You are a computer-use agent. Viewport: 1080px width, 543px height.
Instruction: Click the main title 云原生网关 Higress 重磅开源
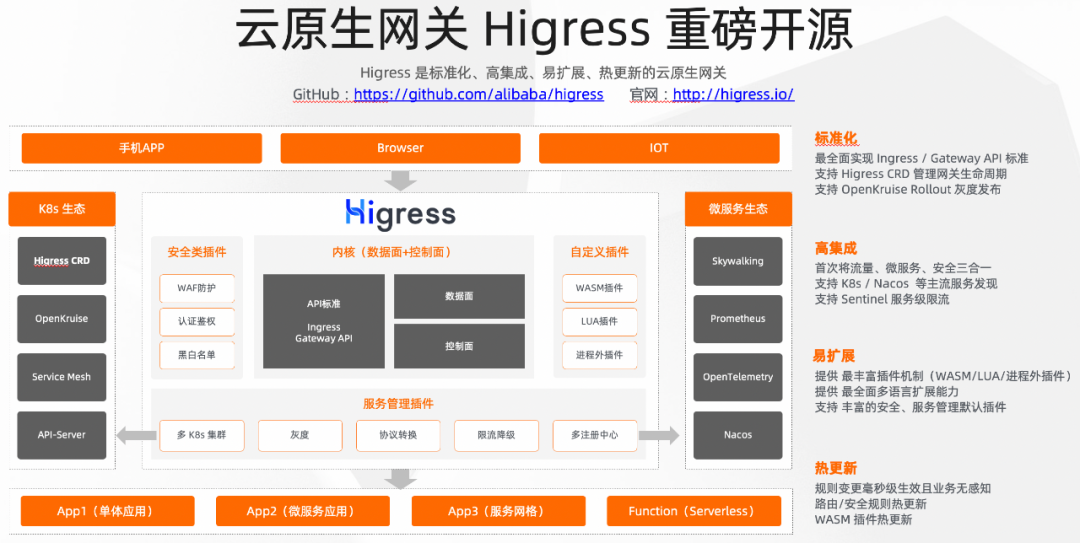point(543,29)
